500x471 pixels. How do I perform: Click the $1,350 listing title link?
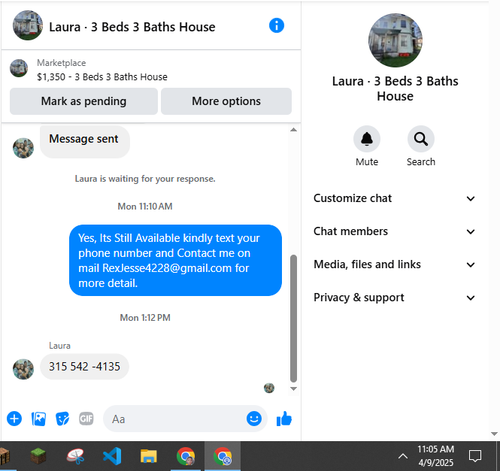point(102,77)
